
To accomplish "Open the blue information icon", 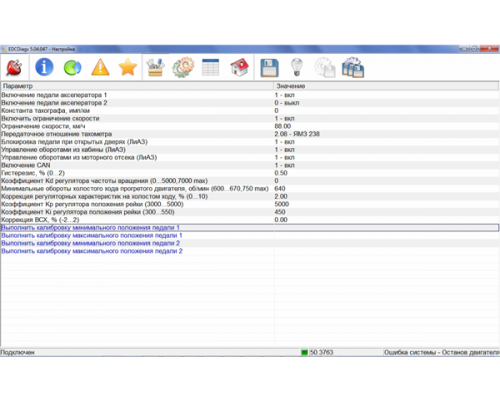I will (x=44, y=67).
